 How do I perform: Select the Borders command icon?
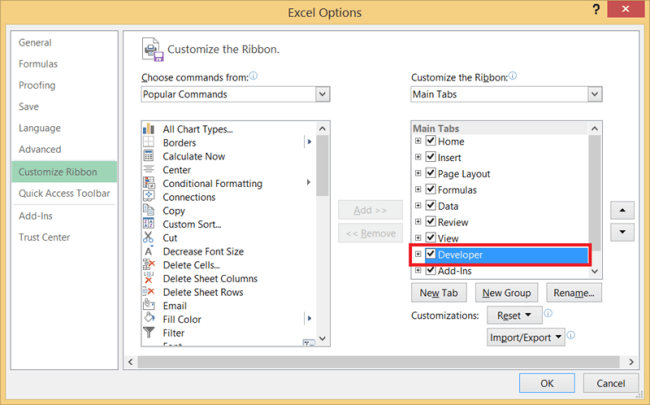149,143
